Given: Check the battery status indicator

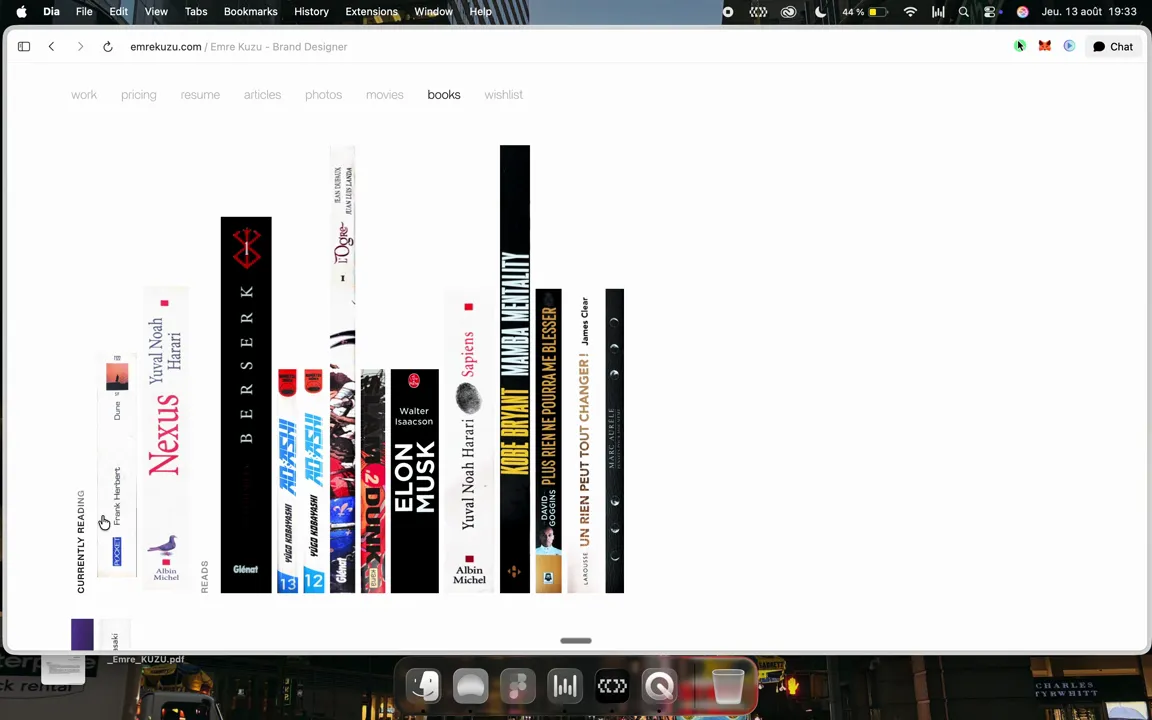Looking at the screenshot, I should 865,12.
